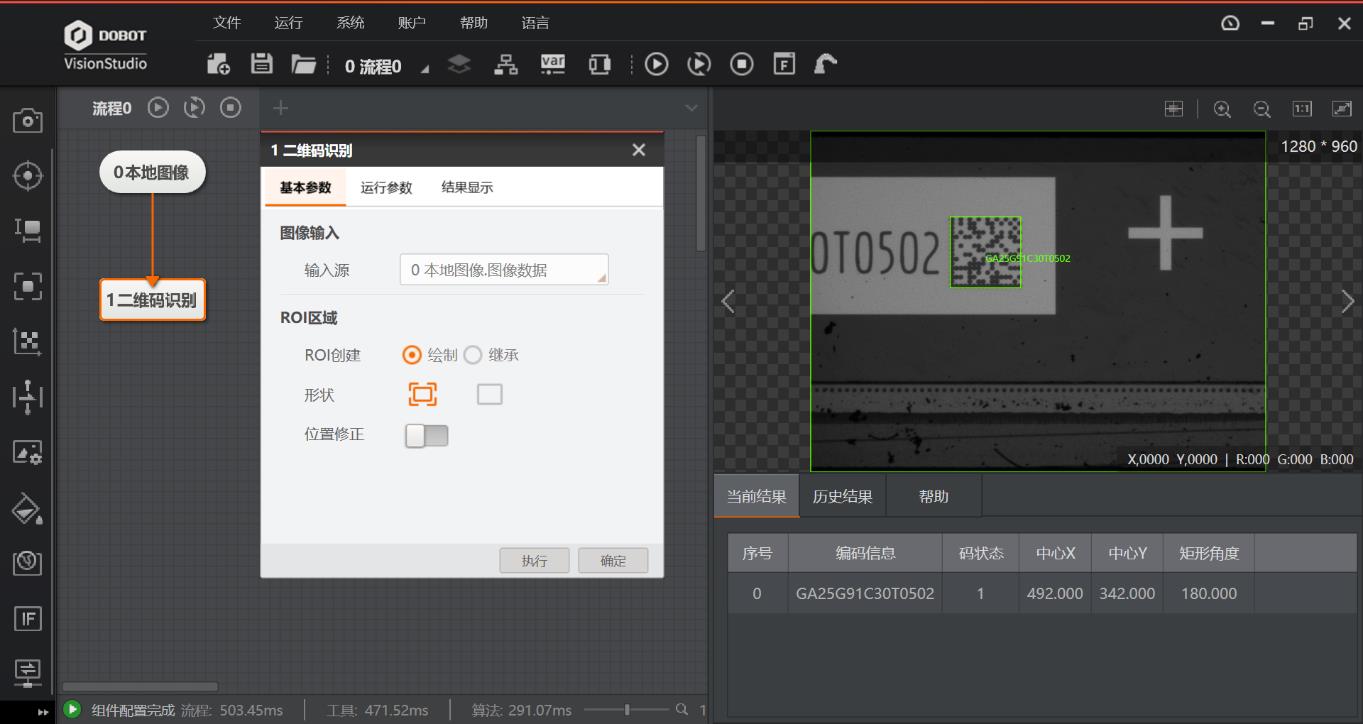Toggle the image view layout icon

[x=1174, y=109]
